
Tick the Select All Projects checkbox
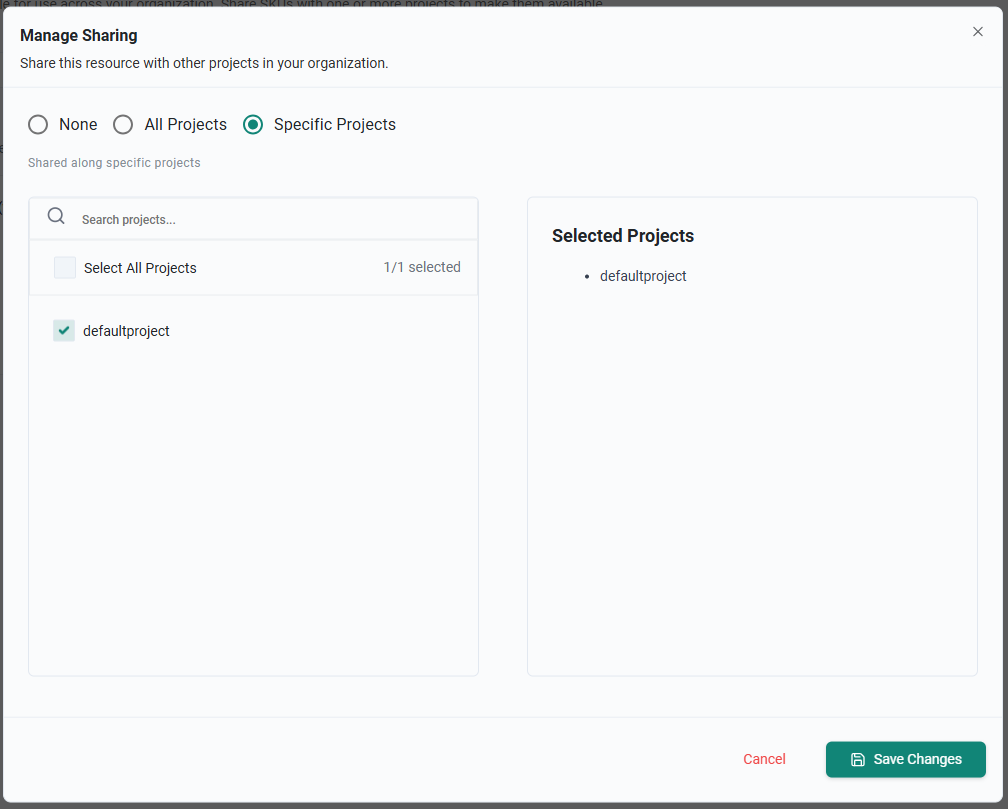click(65, 268)
